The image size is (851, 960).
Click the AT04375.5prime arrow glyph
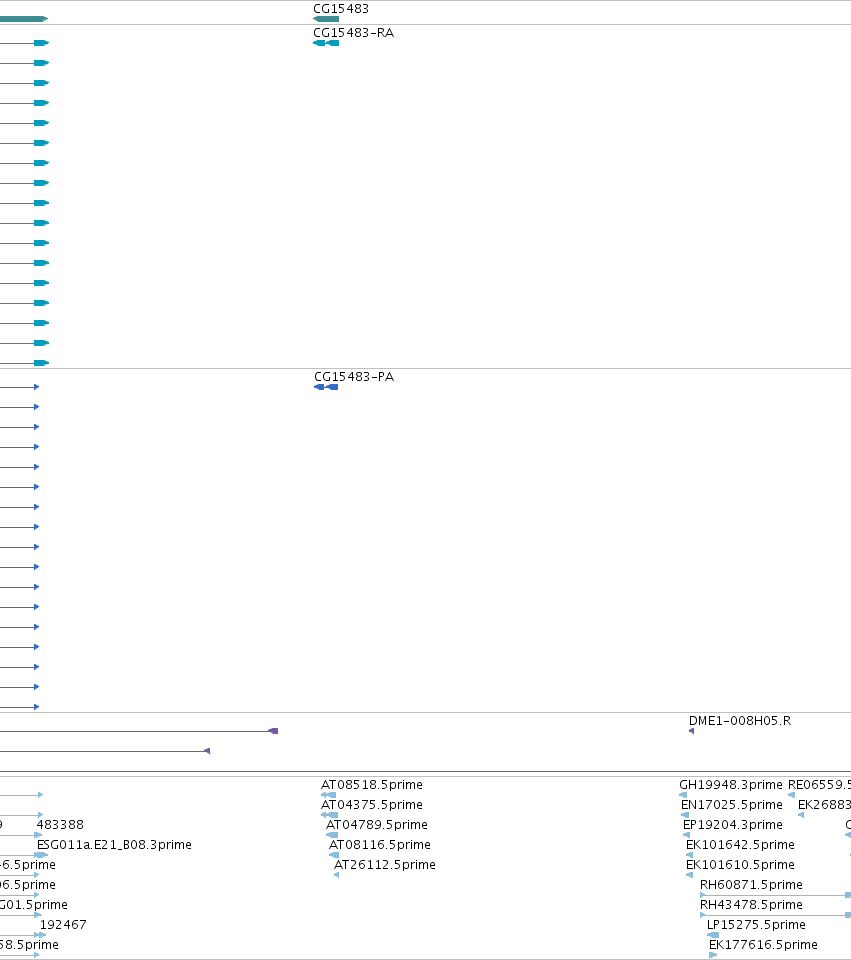tap(329, 815)
